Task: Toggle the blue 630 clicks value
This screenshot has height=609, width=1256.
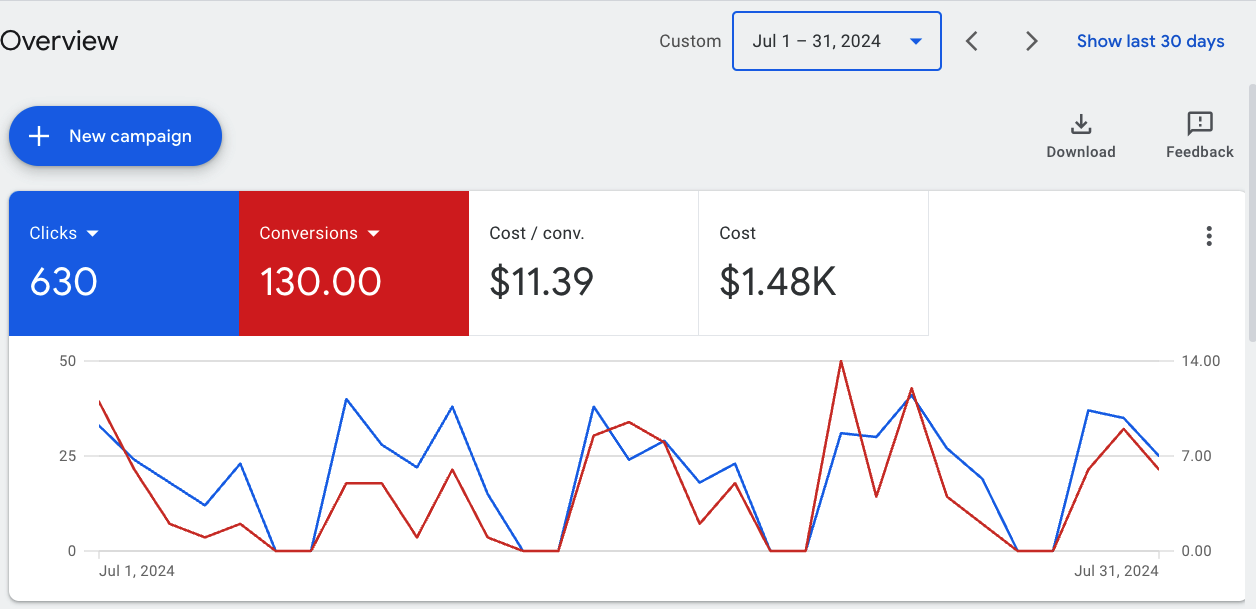Action: coord(64,282)
